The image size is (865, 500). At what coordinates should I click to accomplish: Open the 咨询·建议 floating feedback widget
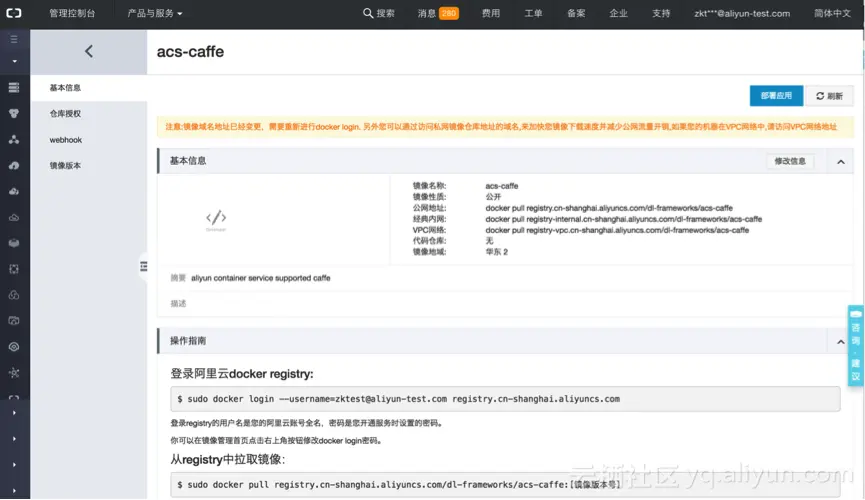856,345
